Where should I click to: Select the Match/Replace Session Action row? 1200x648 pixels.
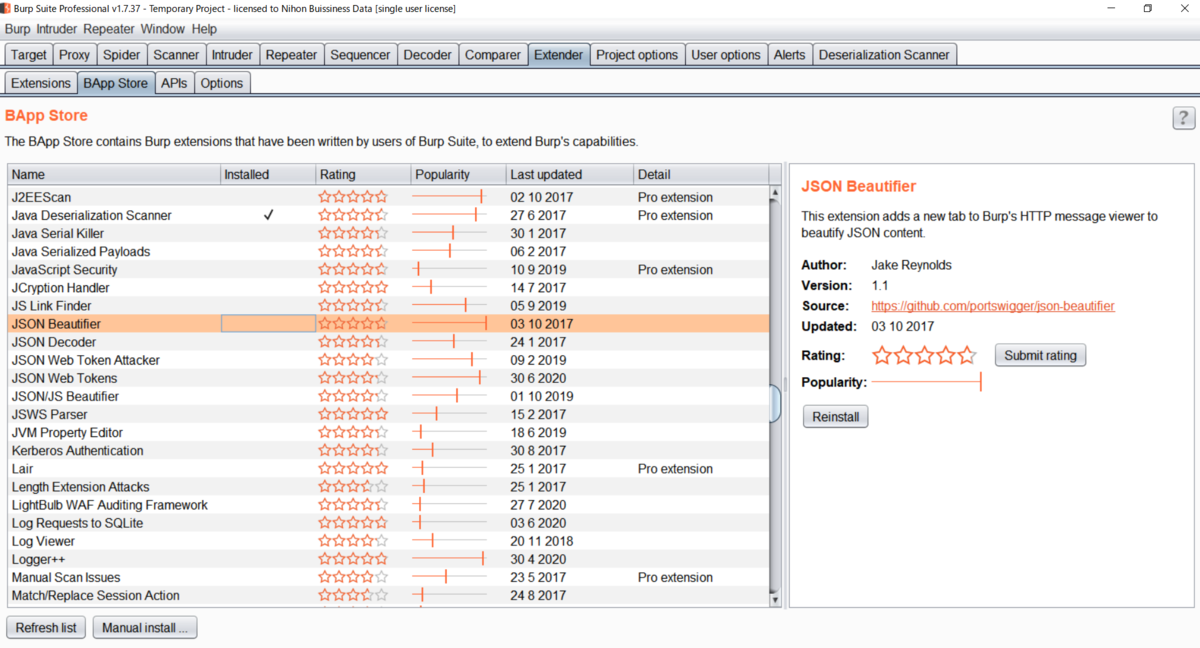(x=388, y=595)
